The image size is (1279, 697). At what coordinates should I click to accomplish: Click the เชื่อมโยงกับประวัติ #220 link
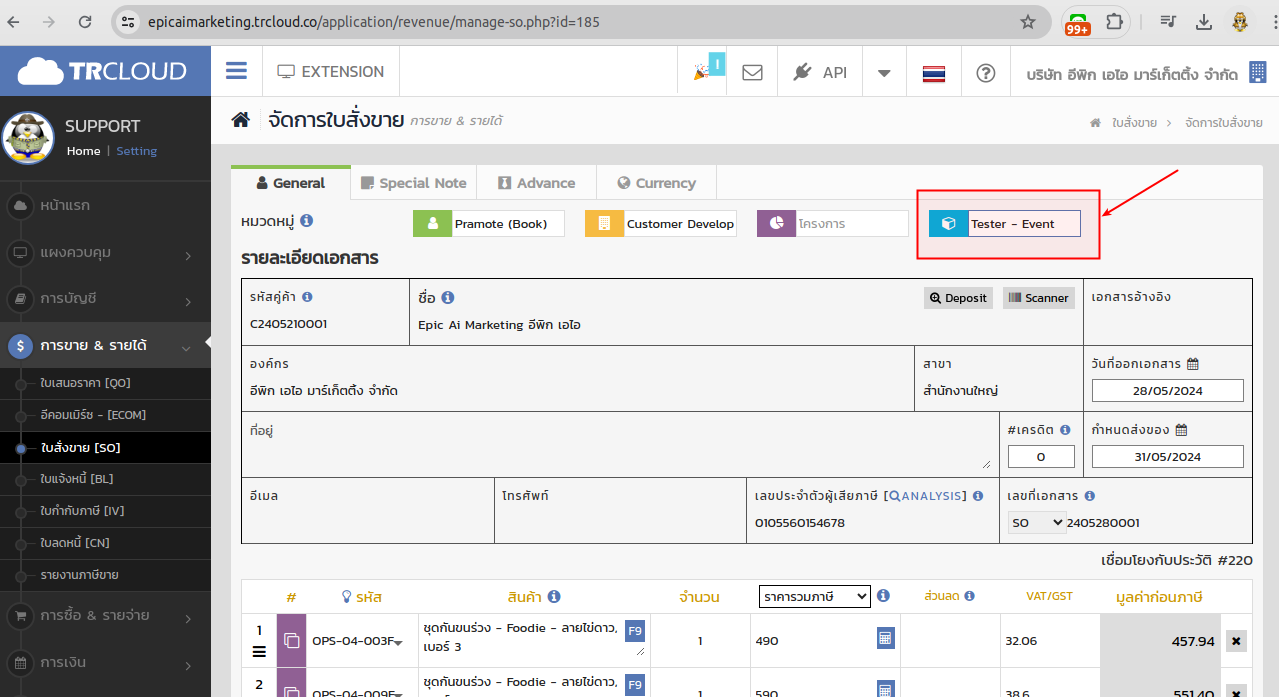coord(1176,560)
